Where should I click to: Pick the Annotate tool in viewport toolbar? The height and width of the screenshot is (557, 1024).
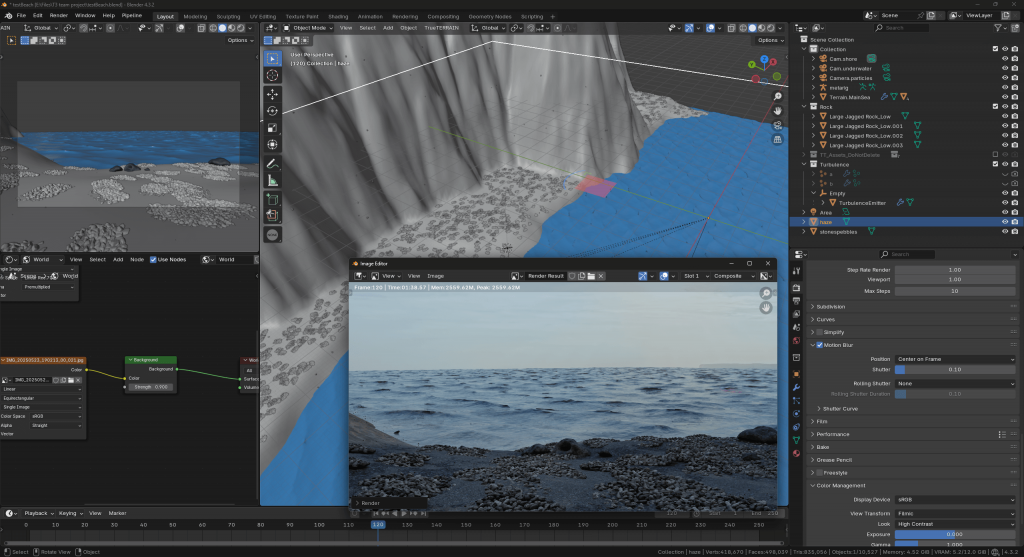coord(272,162)
